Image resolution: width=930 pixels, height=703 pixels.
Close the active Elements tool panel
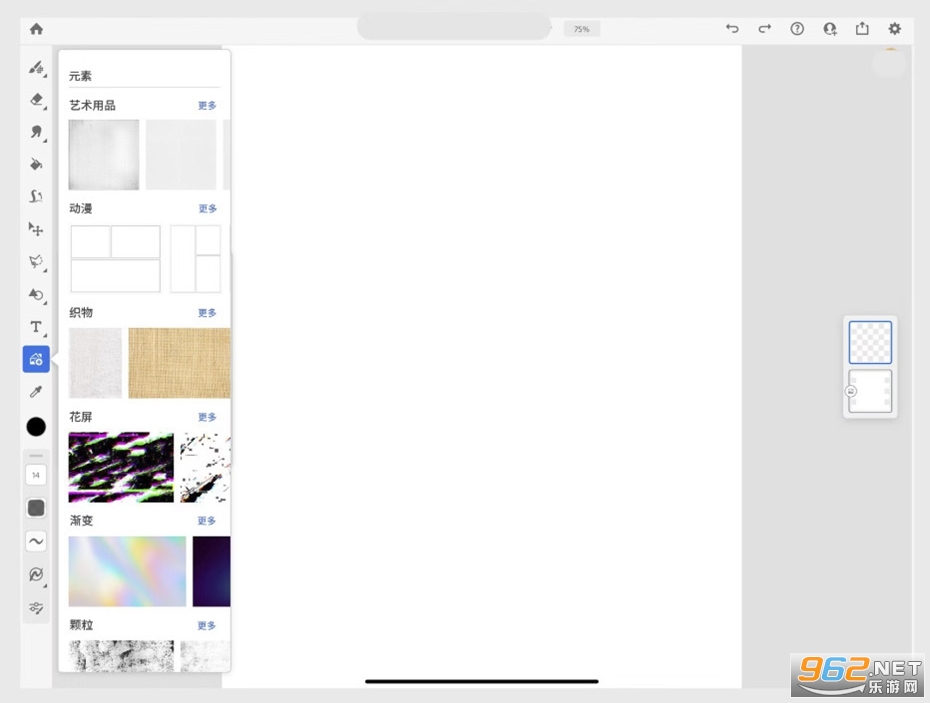36,359
